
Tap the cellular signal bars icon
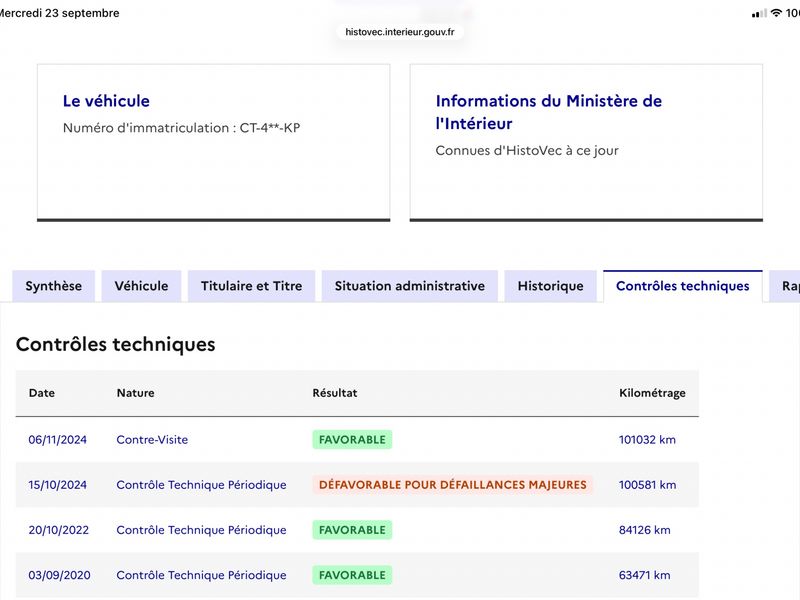(759, 13)
